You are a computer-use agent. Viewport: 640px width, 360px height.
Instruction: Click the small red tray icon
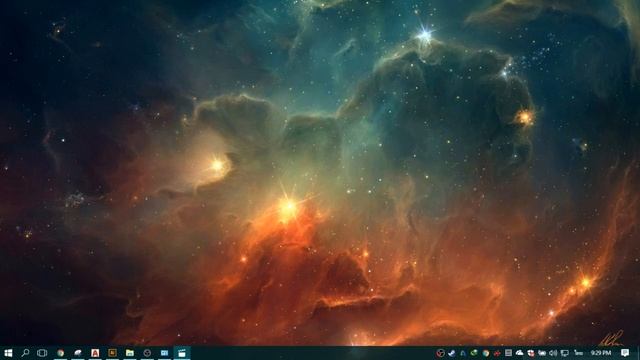(497, 353)
